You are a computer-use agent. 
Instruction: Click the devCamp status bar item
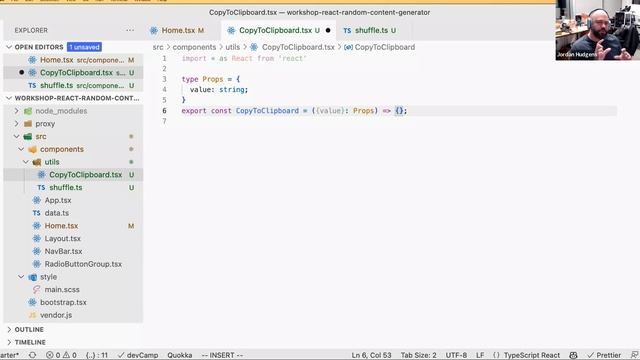click(138, 355)
